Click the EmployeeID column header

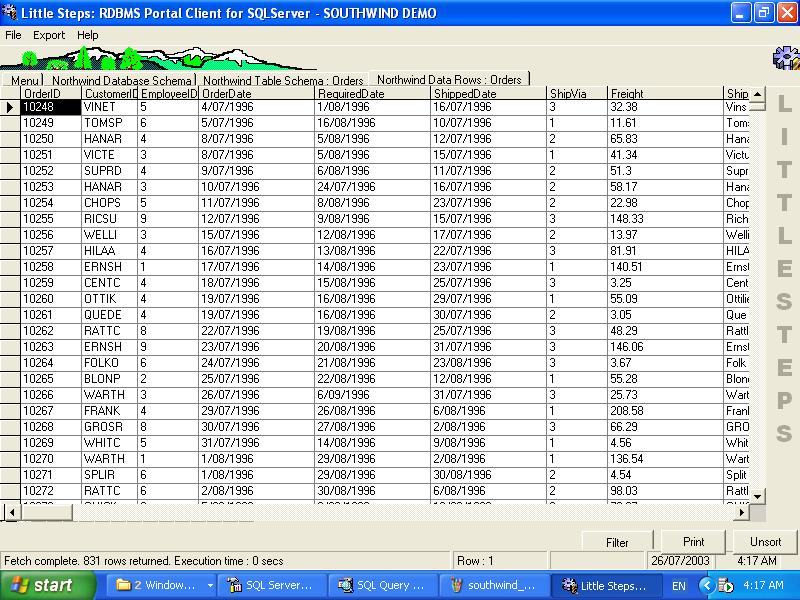168,93
